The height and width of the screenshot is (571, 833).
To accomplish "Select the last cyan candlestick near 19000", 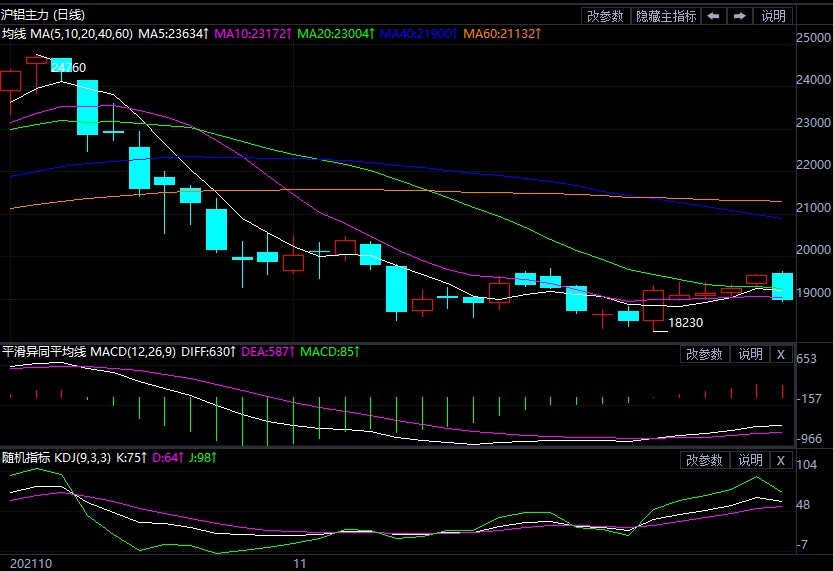I will pos(782,286).
